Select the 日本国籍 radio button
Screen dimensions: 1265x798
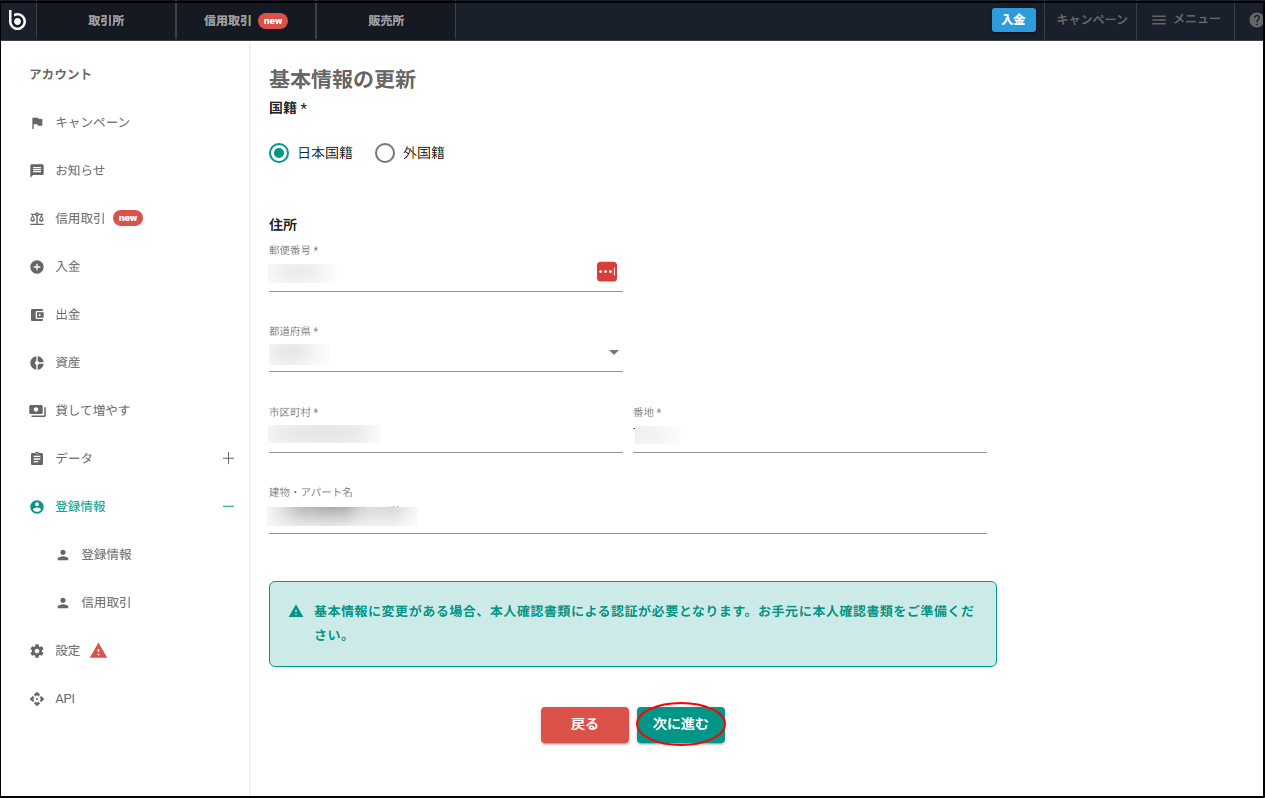click(x=279, y=153)
